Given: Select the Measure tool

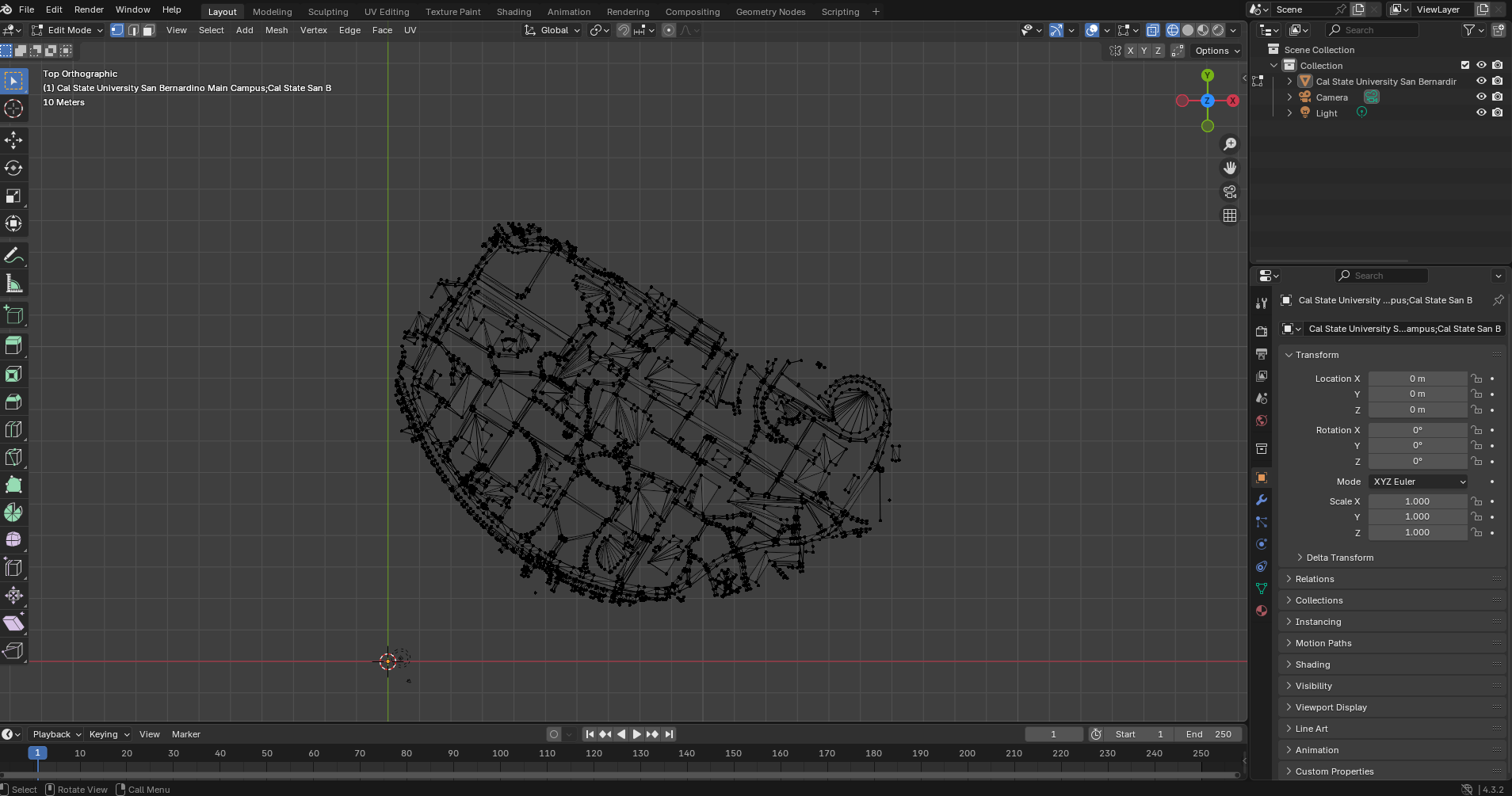Looking at the screenshot, I should click(13, 284).
